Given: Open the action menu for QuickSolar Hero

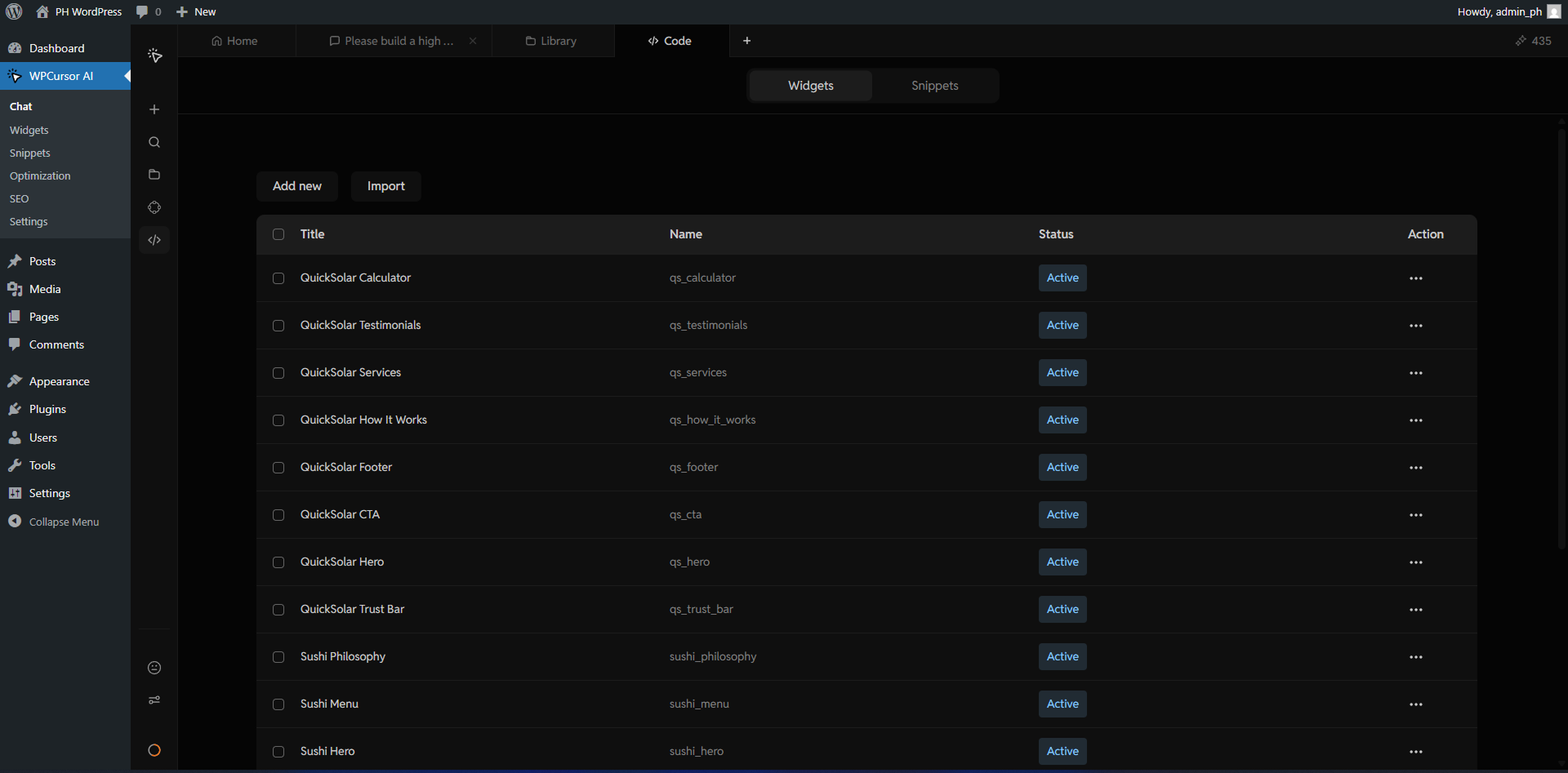Looking at the screenshot, I should coord(1416,562).
